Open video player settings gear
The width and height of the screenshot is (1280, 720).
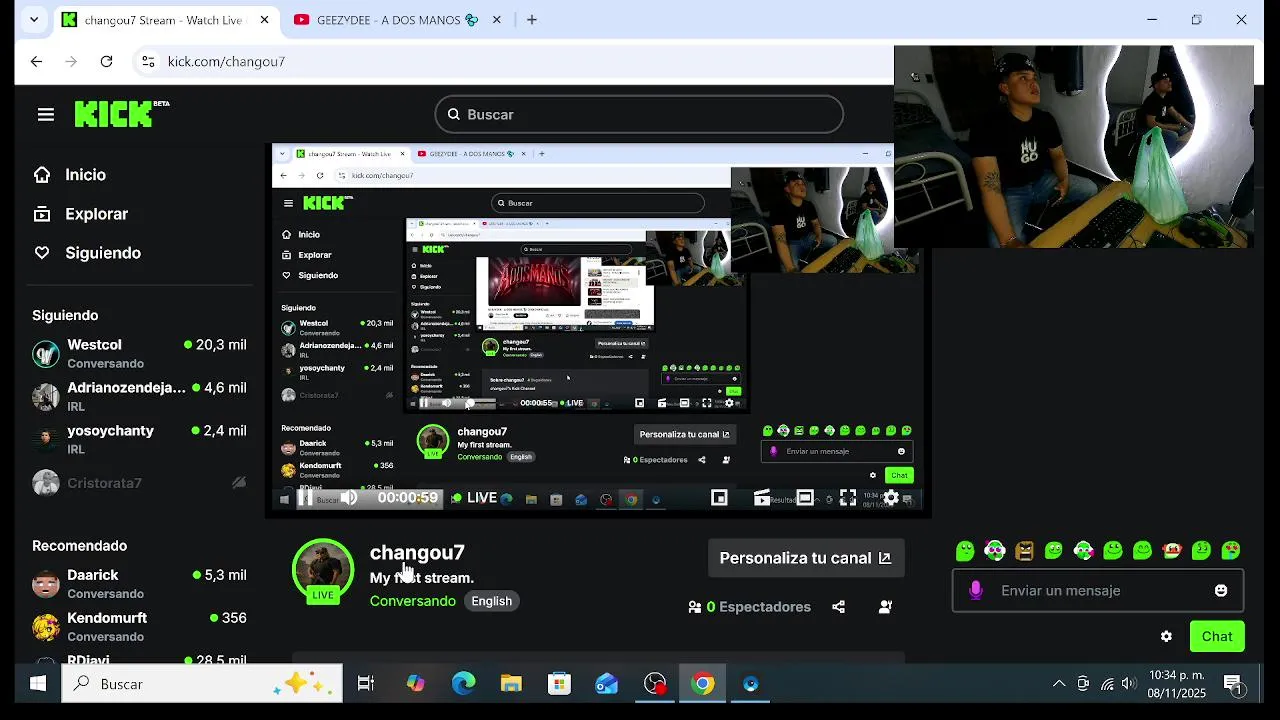click(x=891, y=498)
